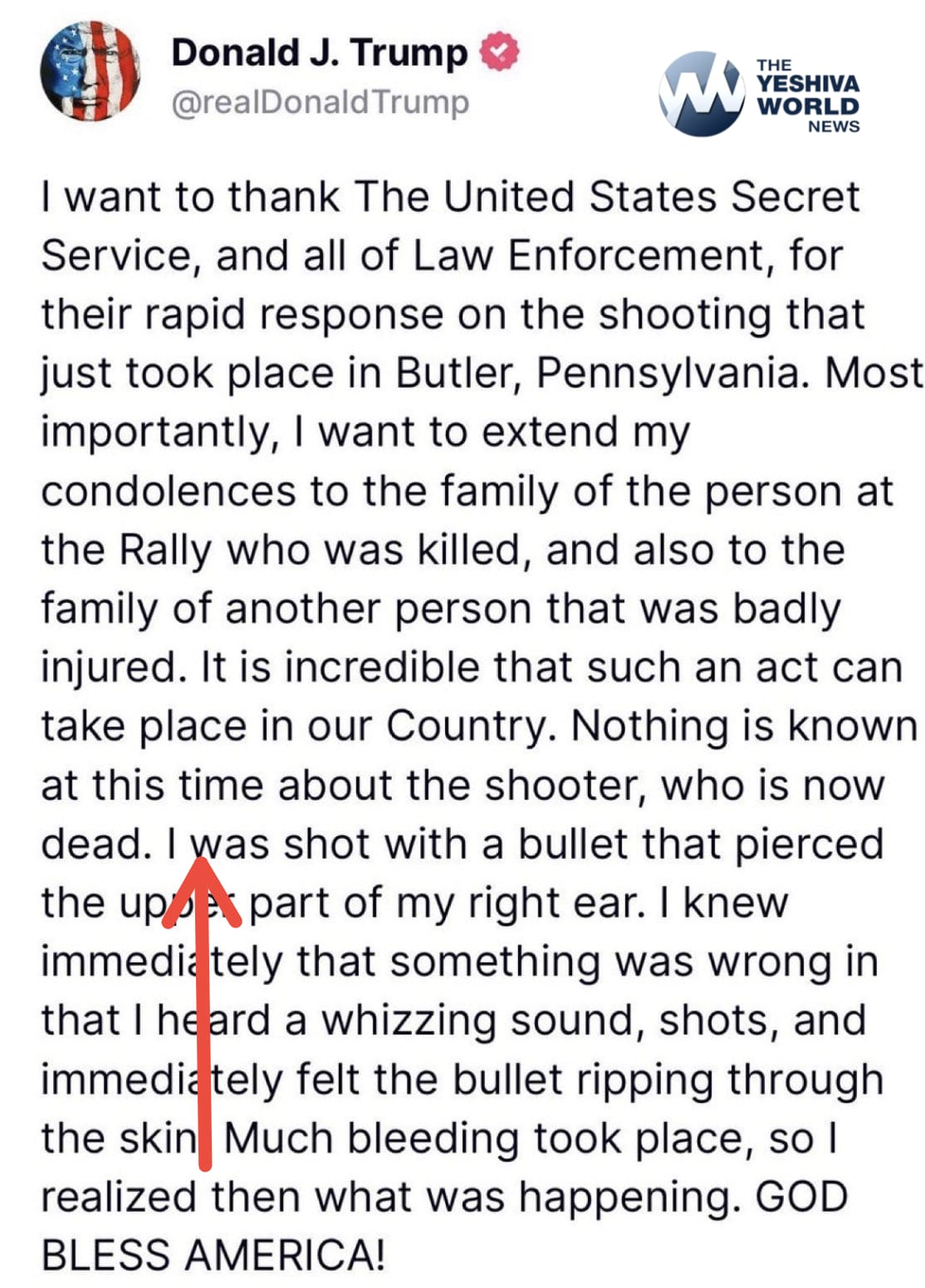Viewport: 925px width, 1288px height.
Task: Click the word "NEWS" under the logo
Action: coord(833,126)
